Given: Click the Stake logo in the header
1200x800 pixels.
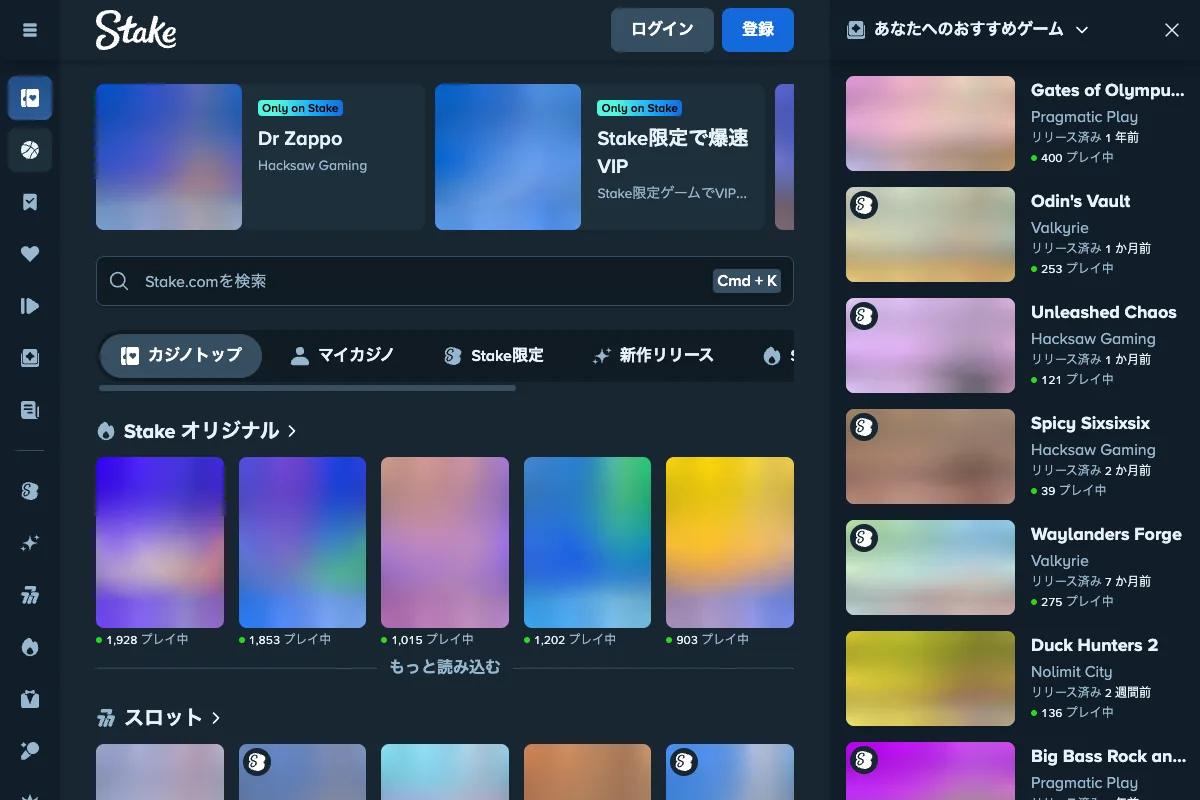Looking at the screenshot, I should point(136,31).
